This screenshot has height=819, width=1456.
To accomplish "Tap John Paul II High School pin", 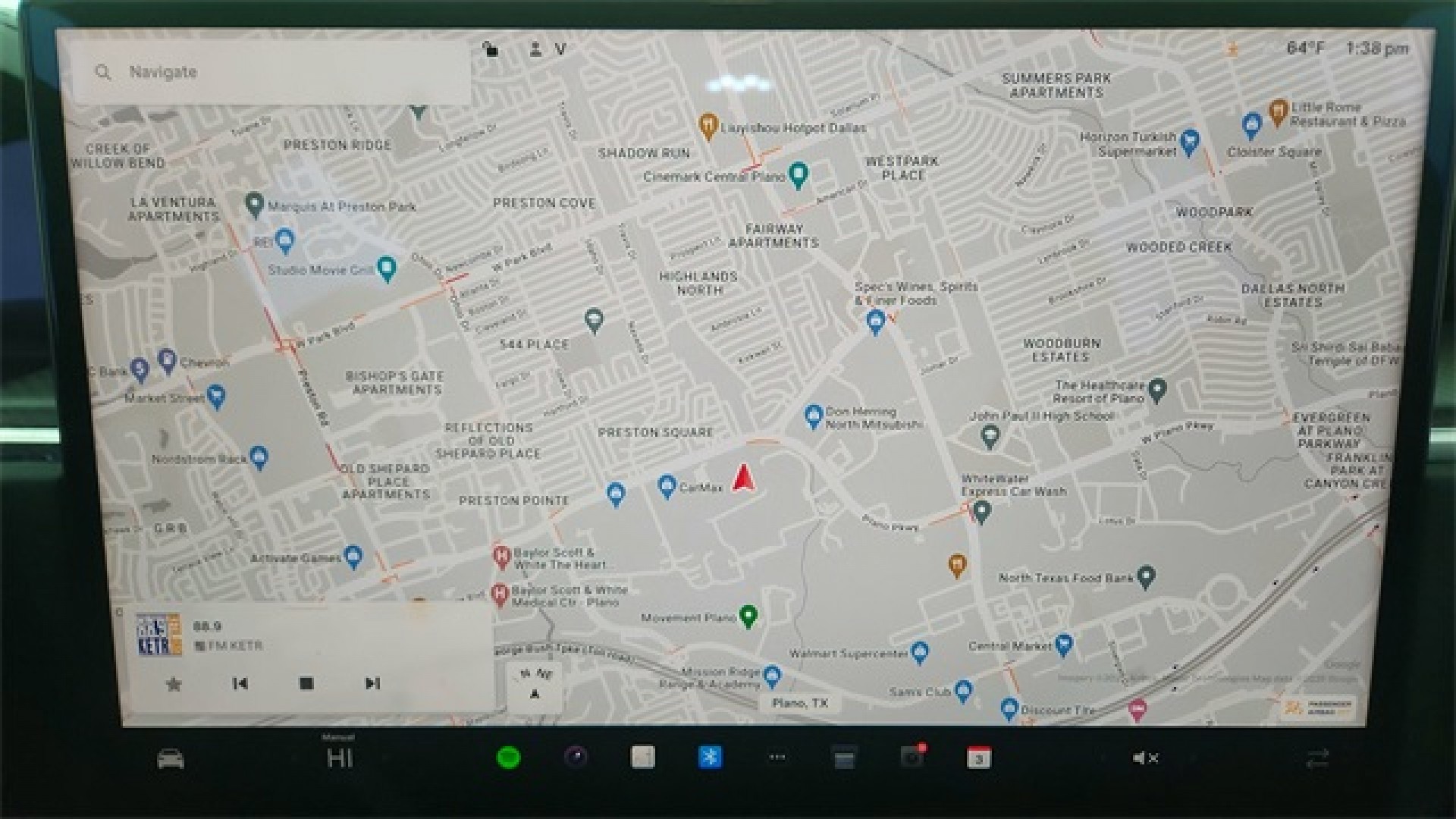I will pos(989,437).
